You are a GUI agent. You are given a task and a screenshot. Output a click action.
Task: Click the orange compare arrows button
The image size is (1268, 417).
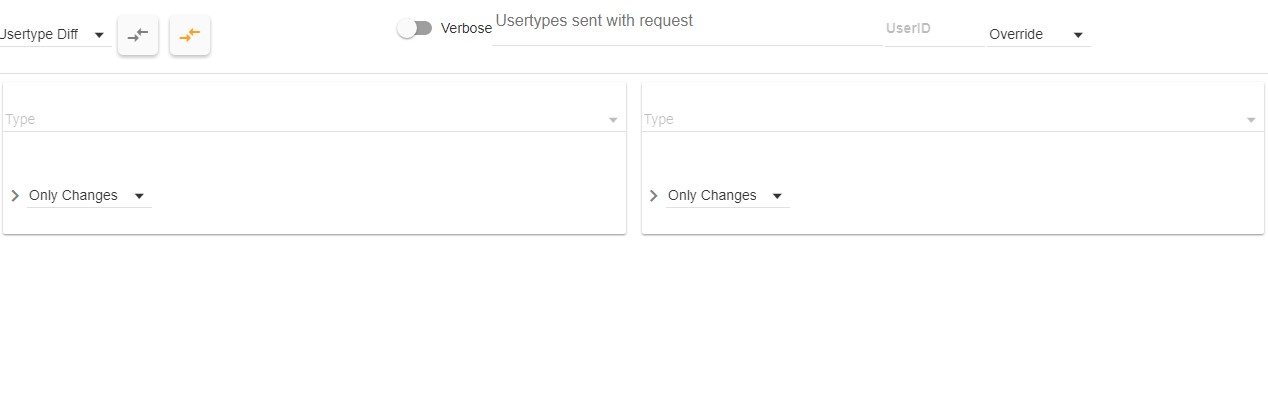[190, 35]
